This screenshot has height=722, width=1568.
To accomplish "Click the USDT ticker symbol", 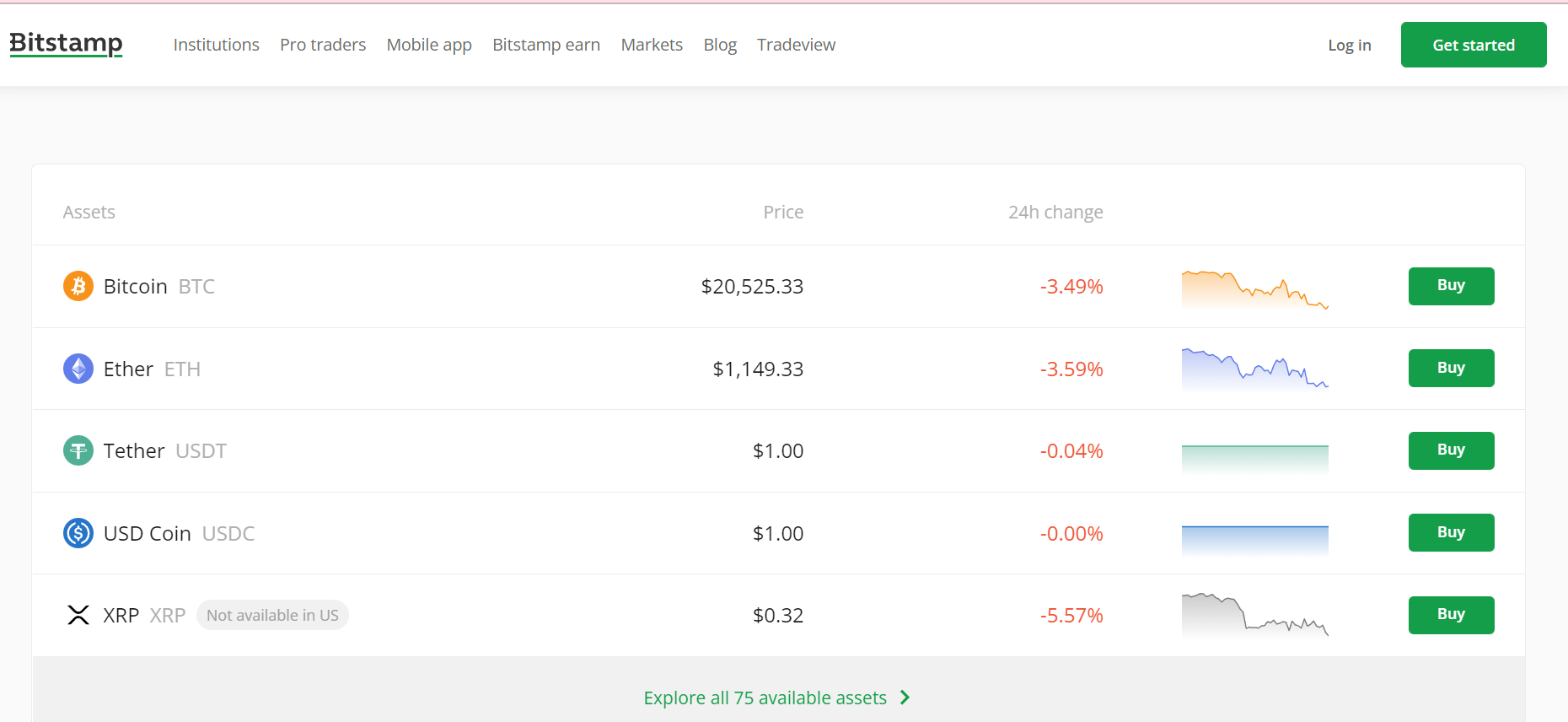I will tap(201, 451).
